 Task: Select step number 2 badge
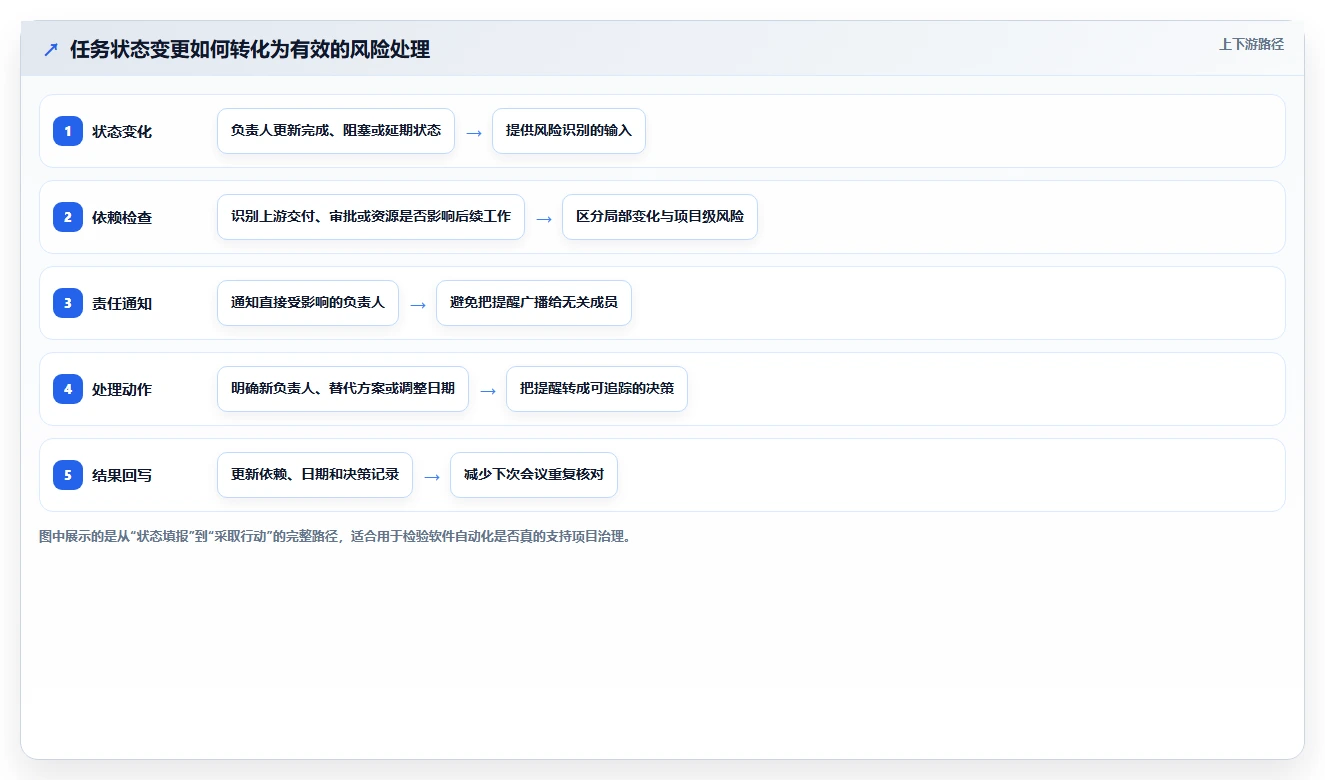click(x=68, y=217)
